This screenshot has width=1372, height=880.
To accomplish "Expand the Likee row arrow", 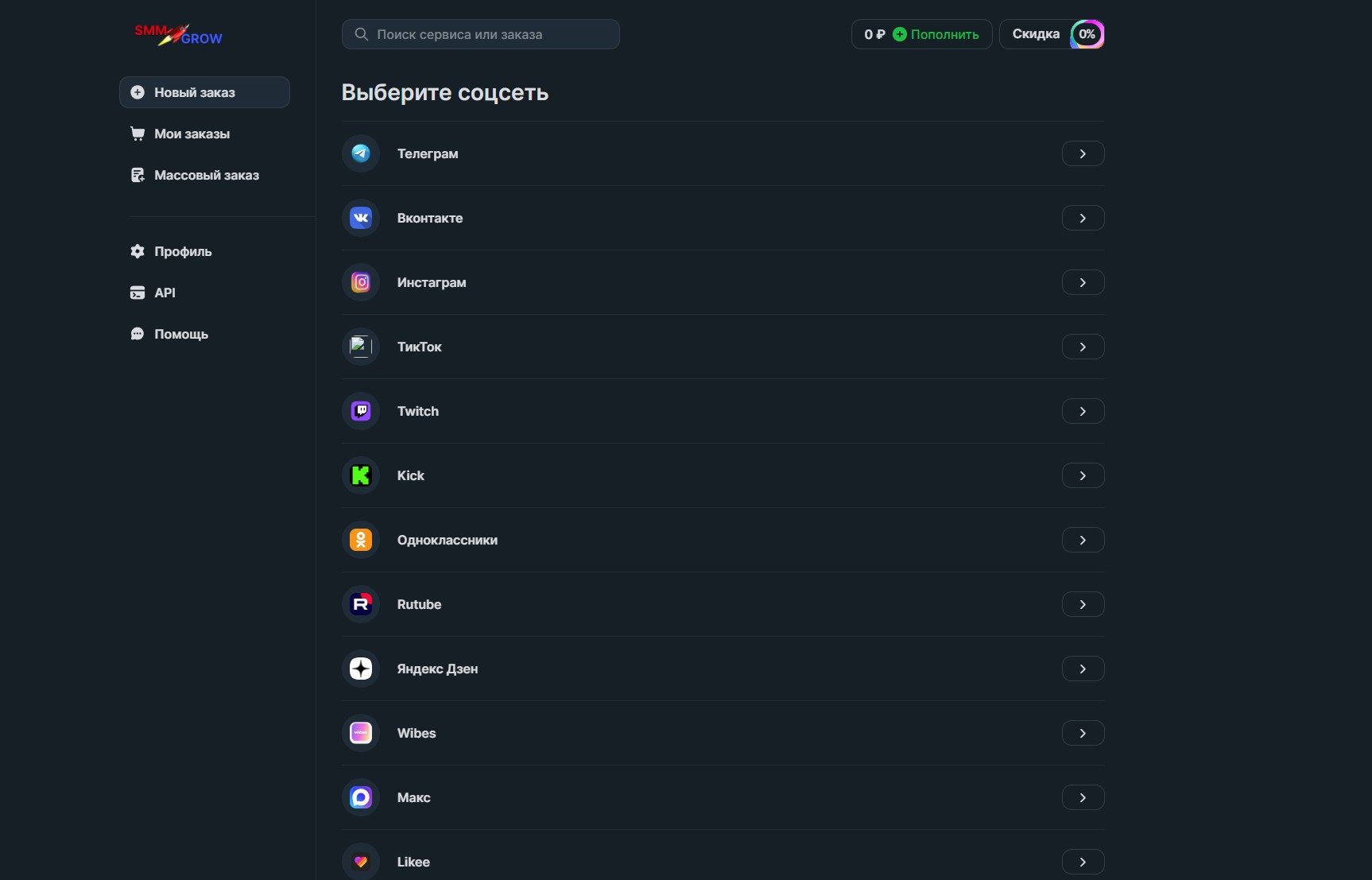I will [x=1083, y=862].
